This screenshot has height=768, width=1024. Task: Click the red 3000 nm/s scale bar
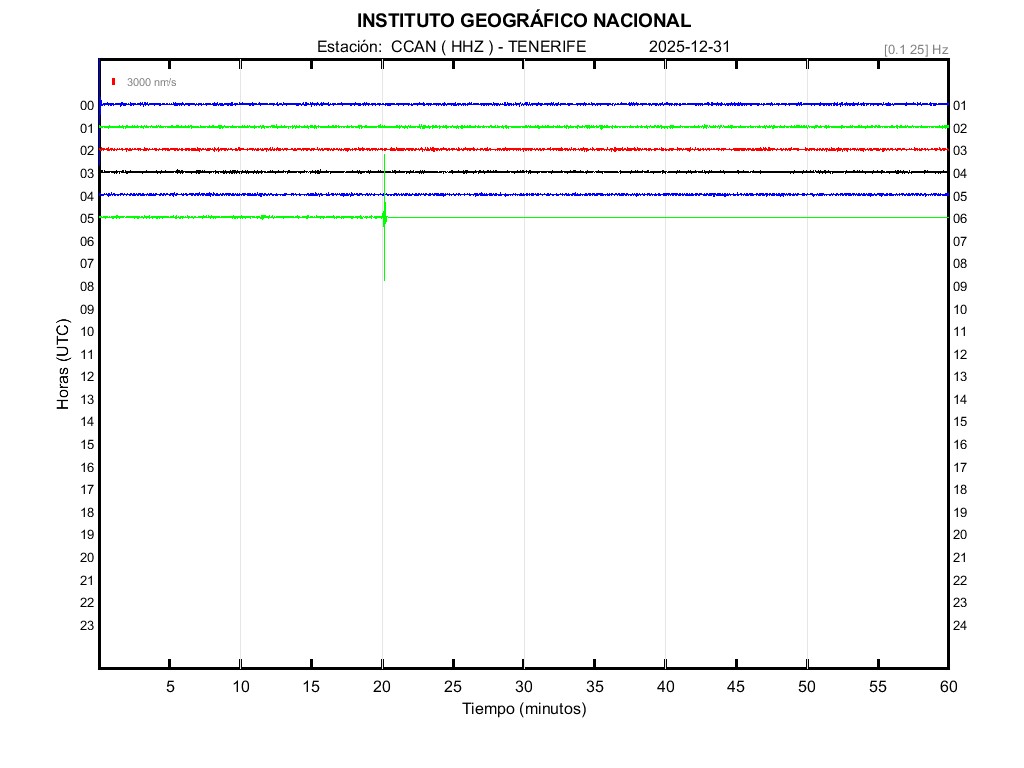(114, 82)
